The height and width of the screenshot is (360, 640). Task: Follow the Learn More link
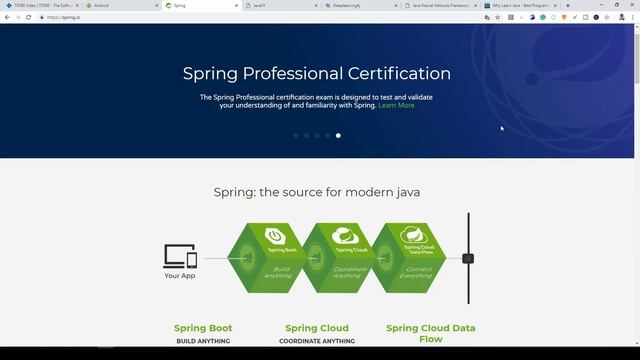(x=396, y=105)
